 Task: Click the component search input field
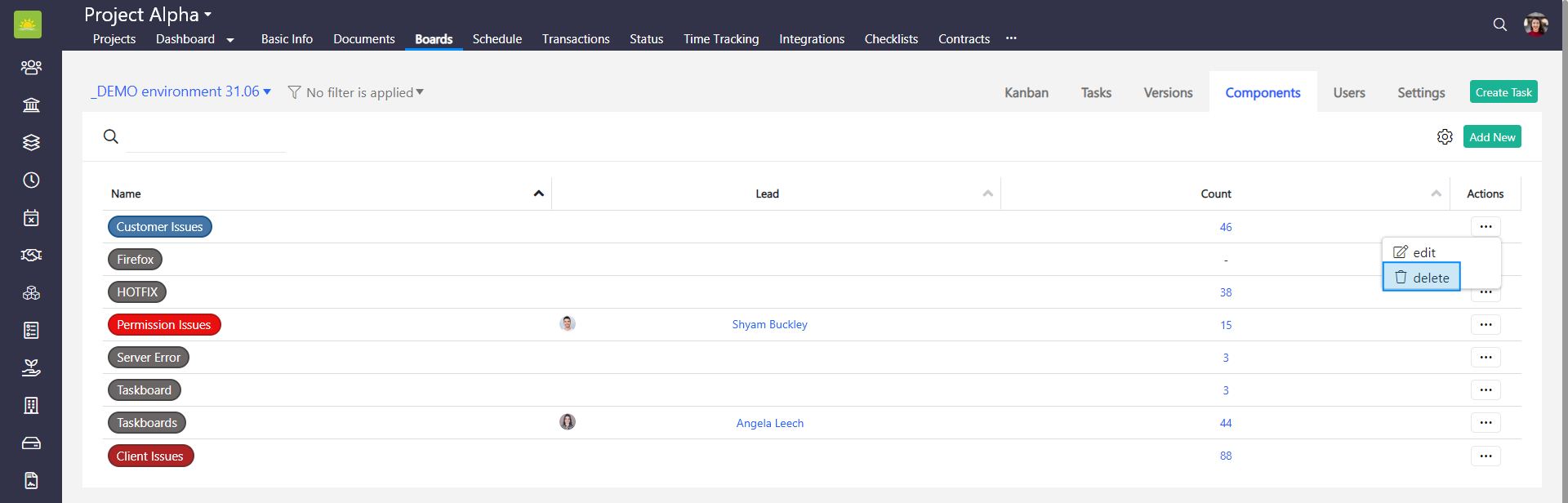tap(206, 137)
